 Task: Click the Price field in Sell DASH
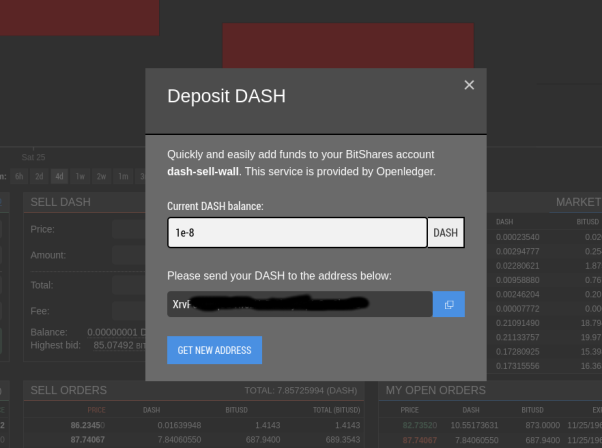[x=129, y=229]
